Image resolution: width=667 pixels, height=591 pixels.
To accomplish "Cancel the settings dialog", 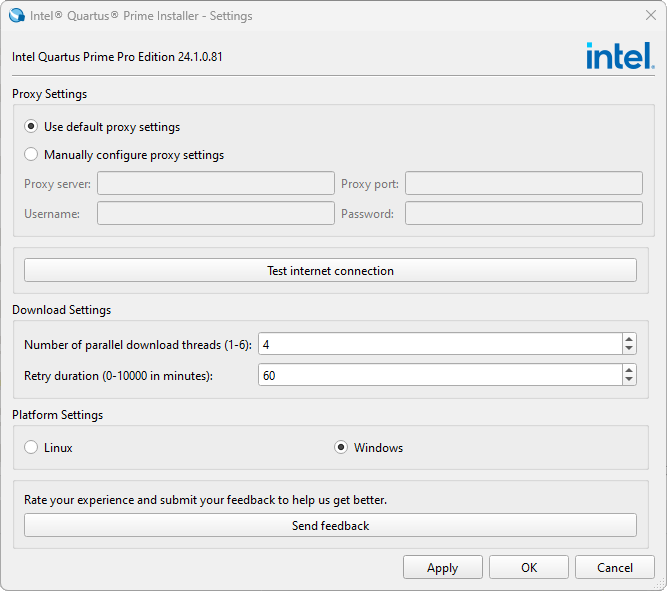I will click(x=615, y=567).
